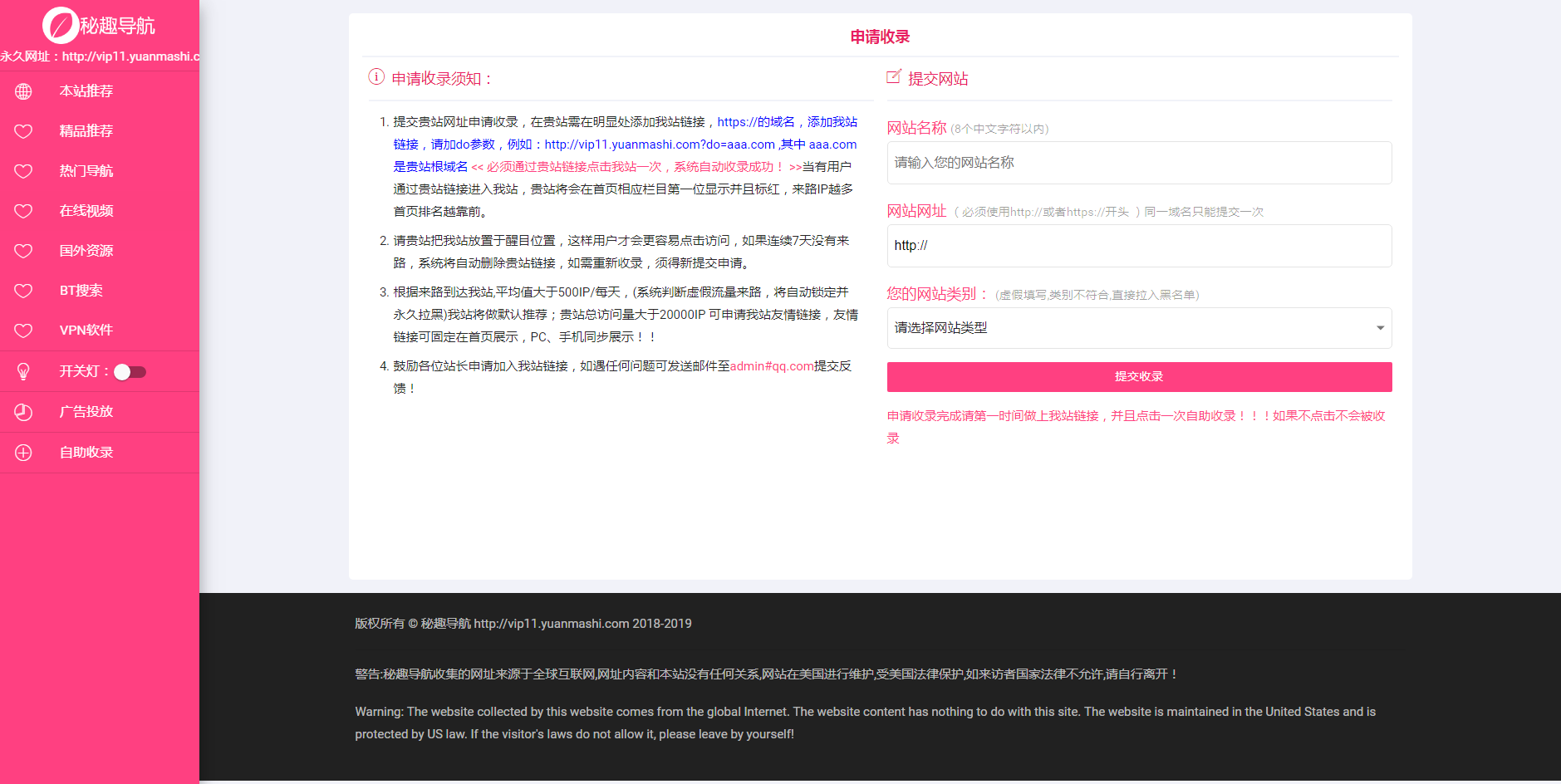The image size is (1561, 784).
Task: Click the heart icon next to 精品推荐
Action: (x=23, y=131)
